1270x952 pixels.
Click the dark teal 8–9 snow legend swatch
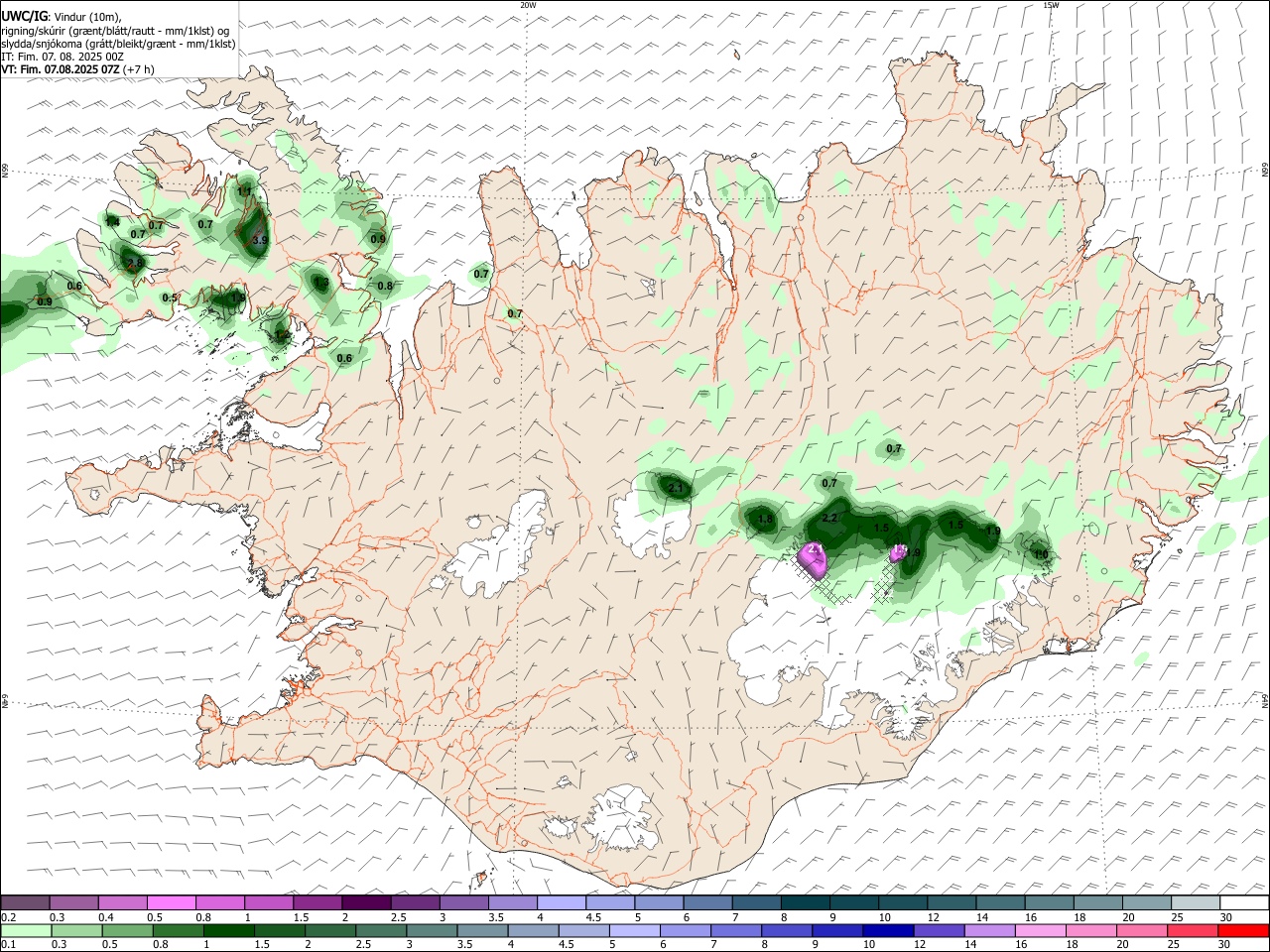tap(805, 902)
